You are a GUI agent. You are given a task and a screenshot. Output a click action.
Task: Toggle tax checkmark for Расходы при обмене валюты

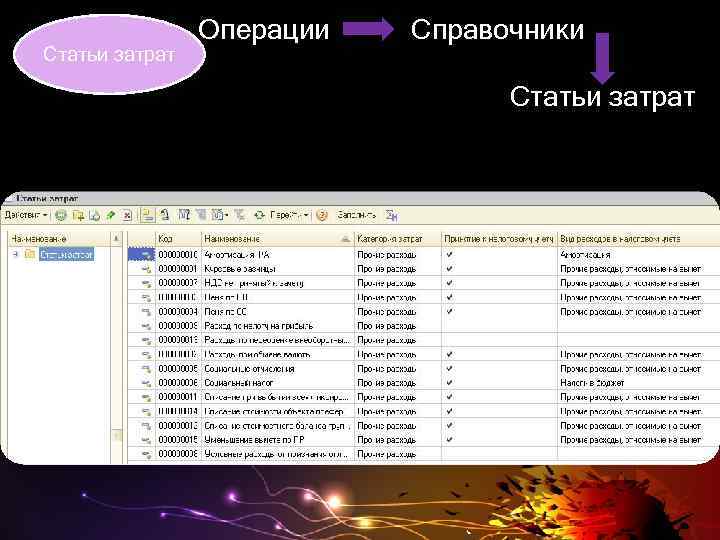click(x=449, y=354)
